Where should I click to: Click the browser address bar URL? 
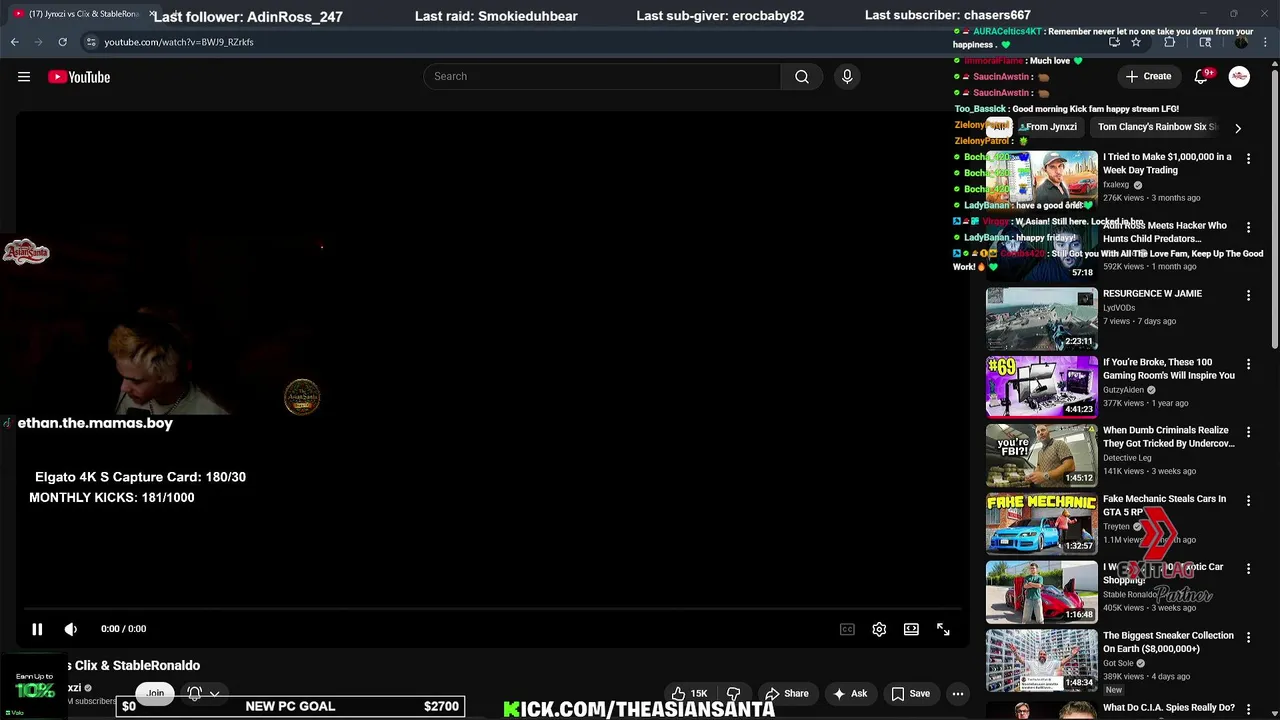point(179,42)
